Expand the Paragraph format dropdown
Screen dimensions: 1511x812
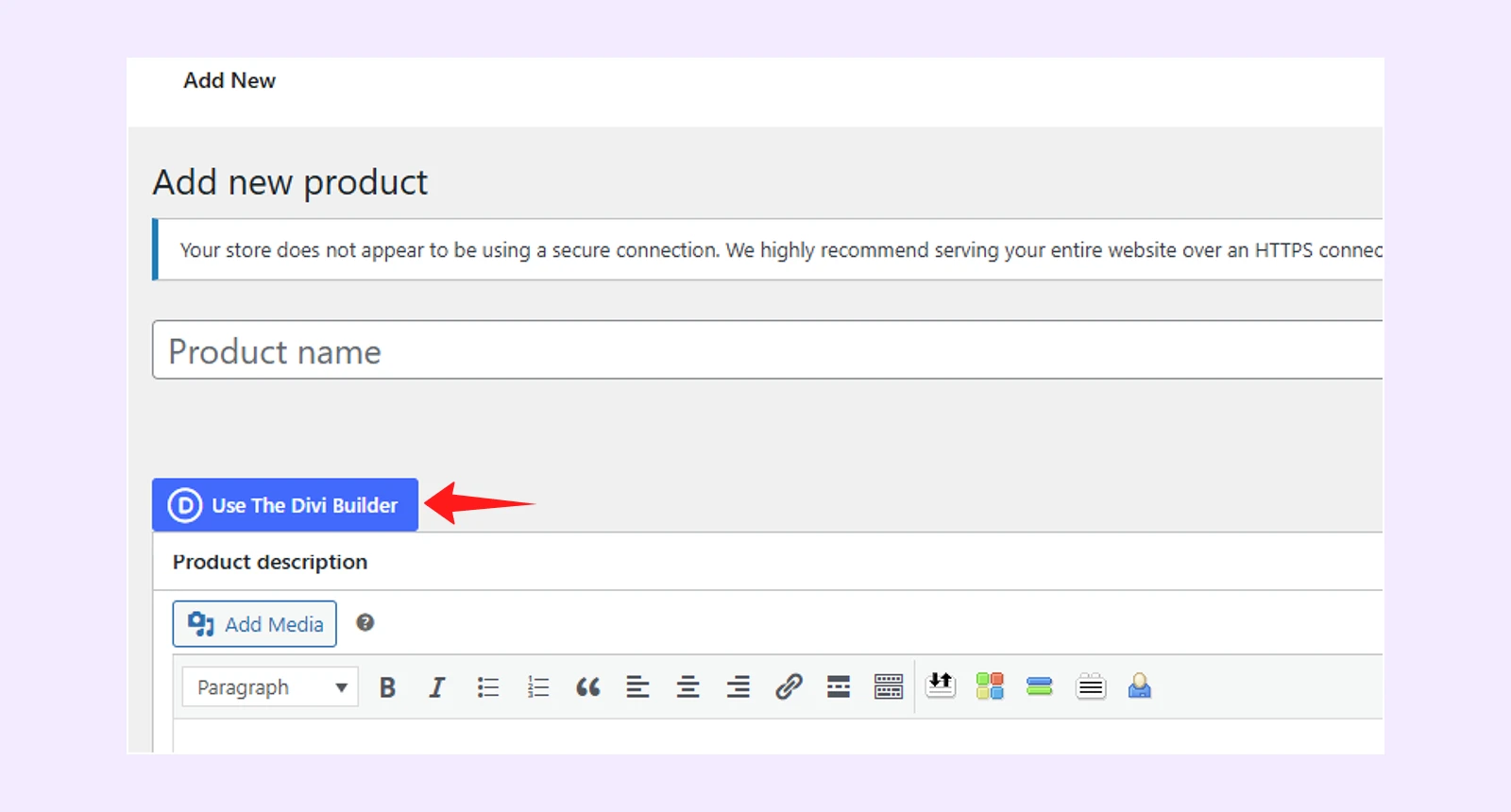click(x=270, y=687)
